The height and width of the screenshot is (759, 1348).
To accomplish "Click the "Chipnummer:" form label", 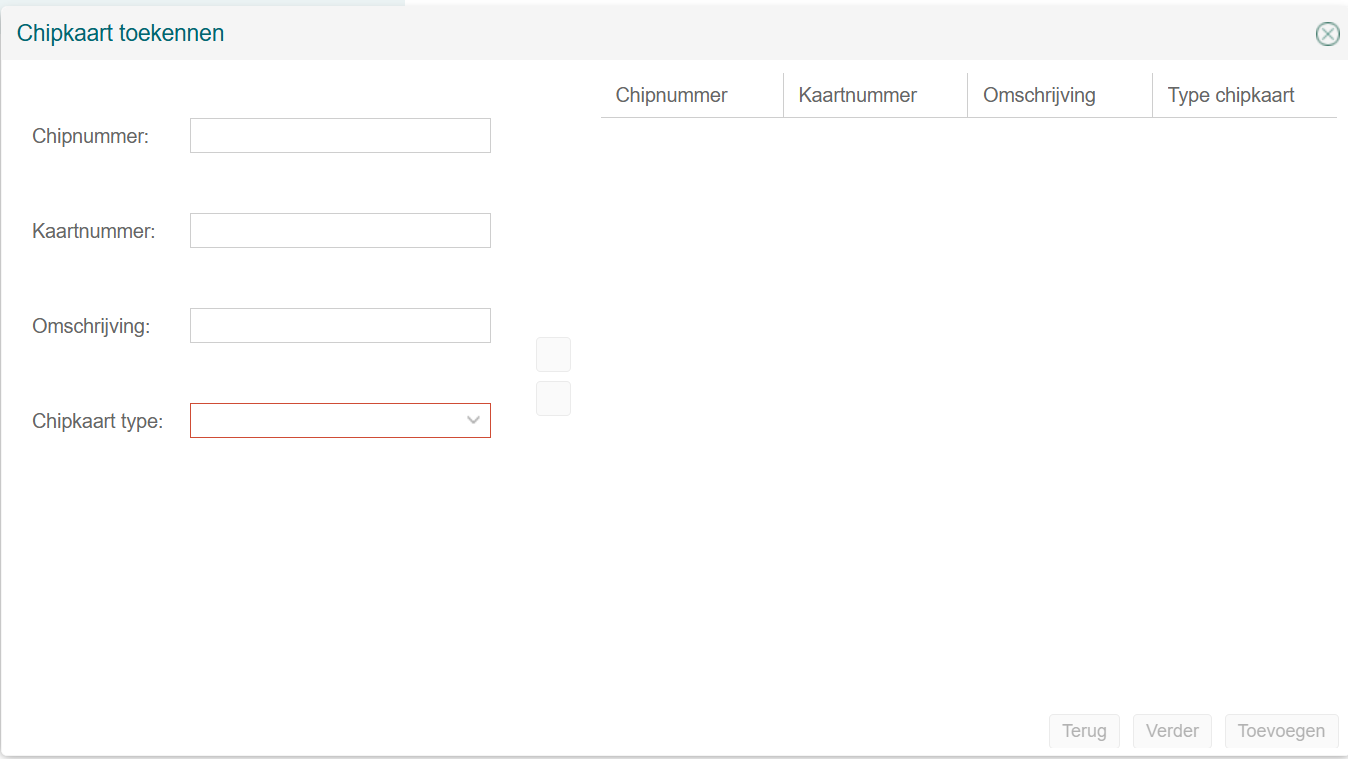I will (90, 137).
